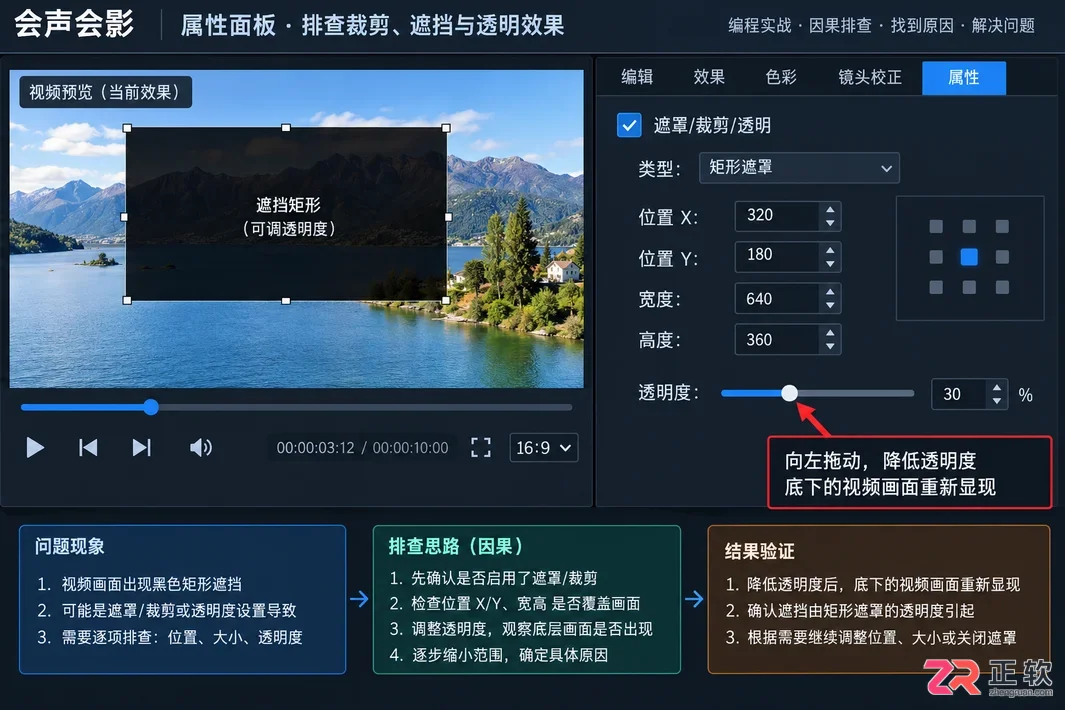1065x710 pixels.
Task: Select the middle-right anchor point
Action: tap(1002, 257)
